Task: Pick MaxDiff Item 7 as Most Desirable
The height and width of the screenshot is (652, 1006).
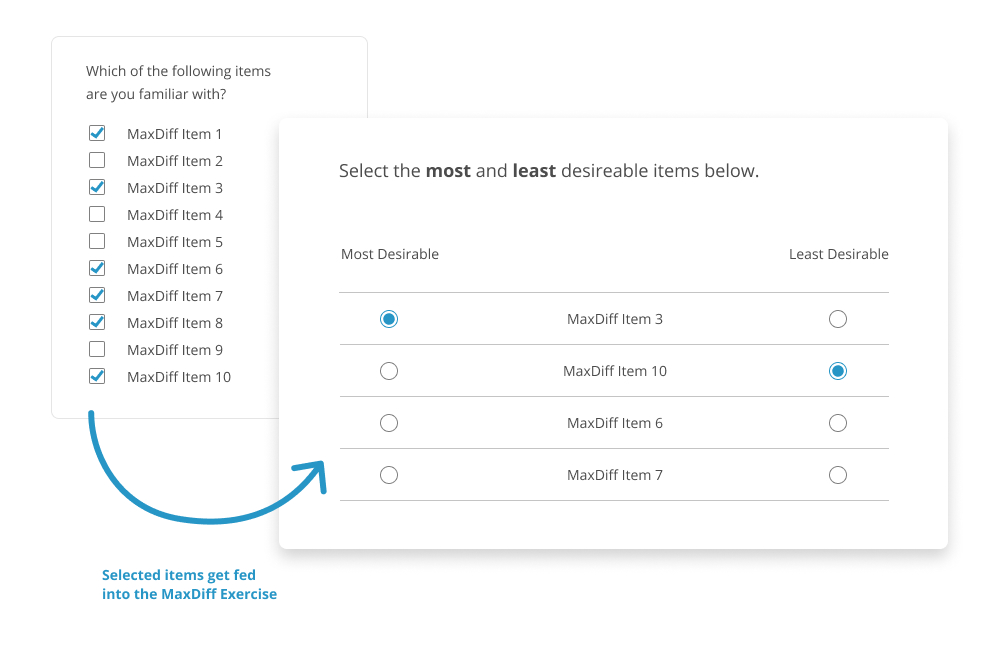Action: 389,475
